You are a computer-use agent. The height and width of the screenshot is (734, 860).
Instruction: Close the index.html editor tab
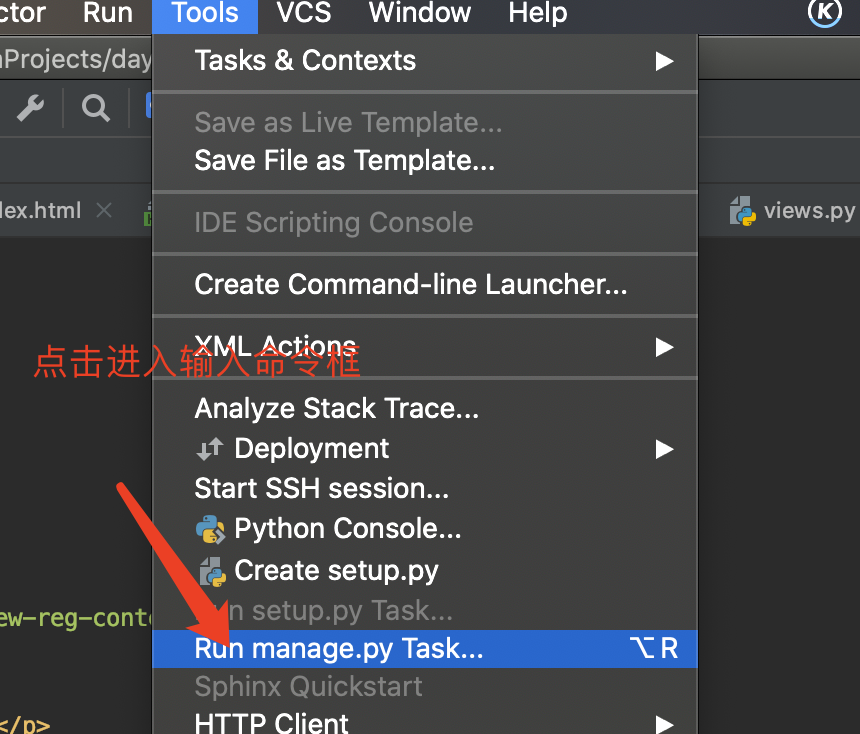[x=104, y=210]
